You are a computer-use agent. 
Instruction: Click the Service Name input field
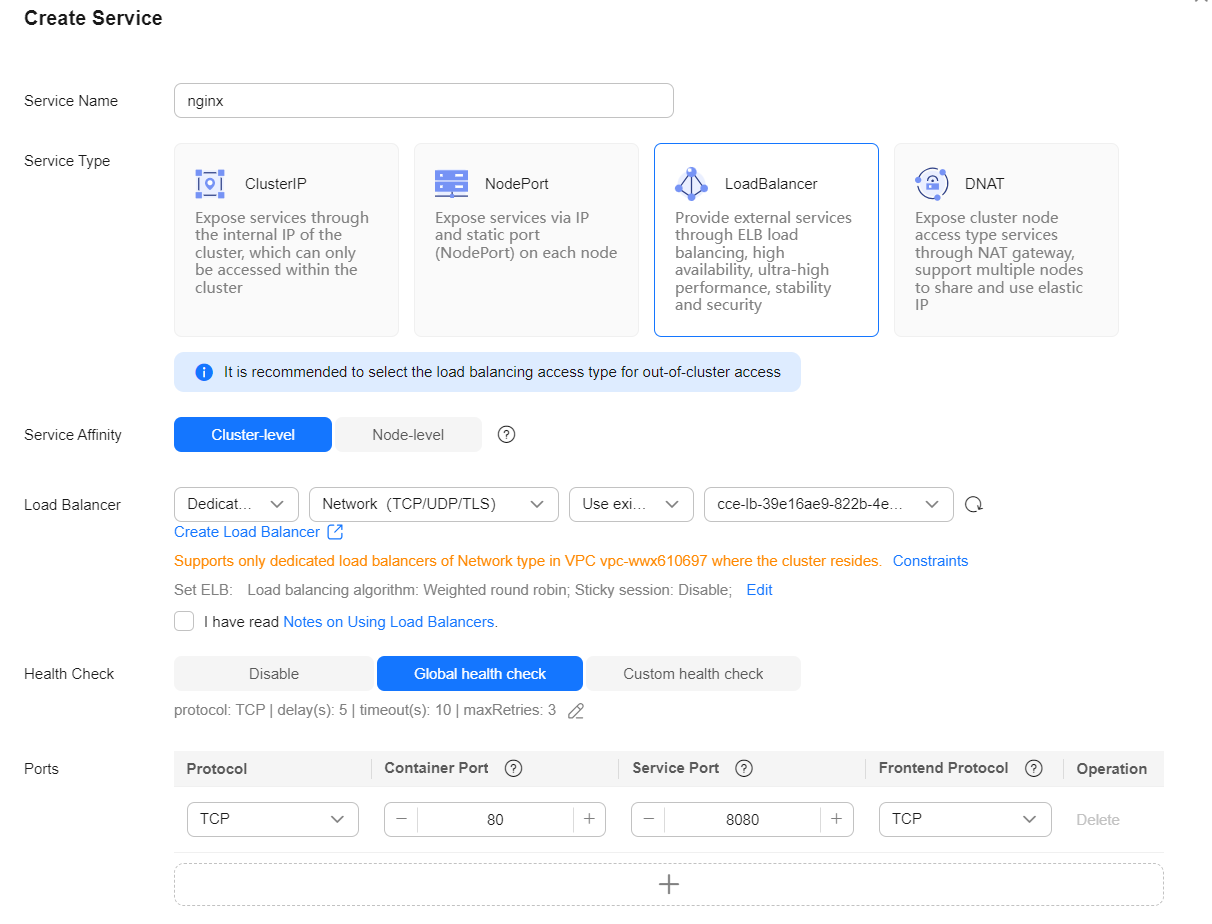[424, 101]
